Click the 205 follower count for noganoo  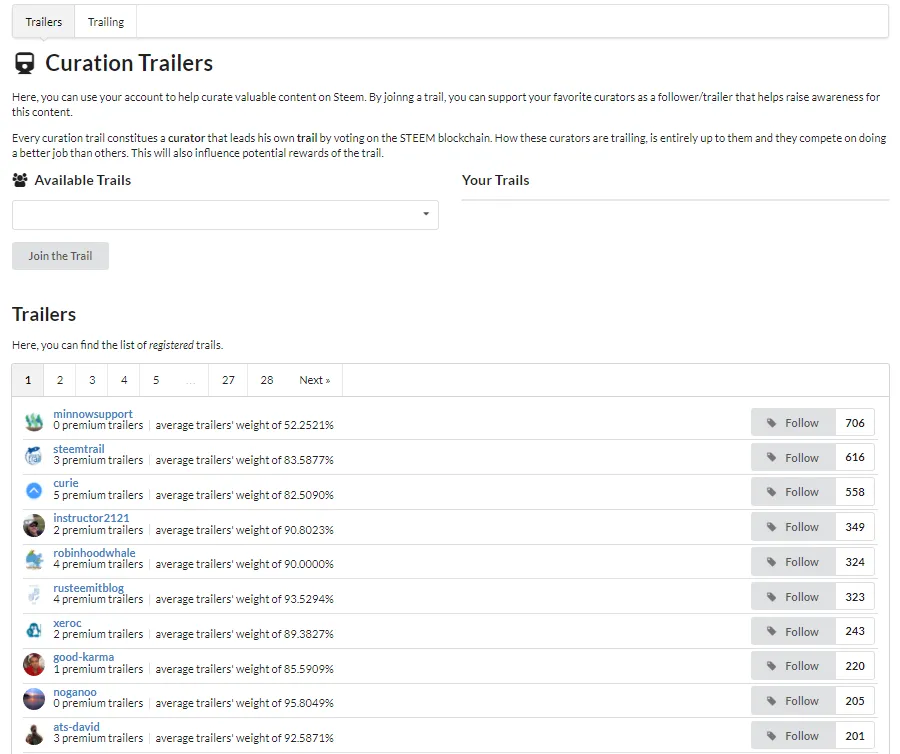(x=855, y=701)
